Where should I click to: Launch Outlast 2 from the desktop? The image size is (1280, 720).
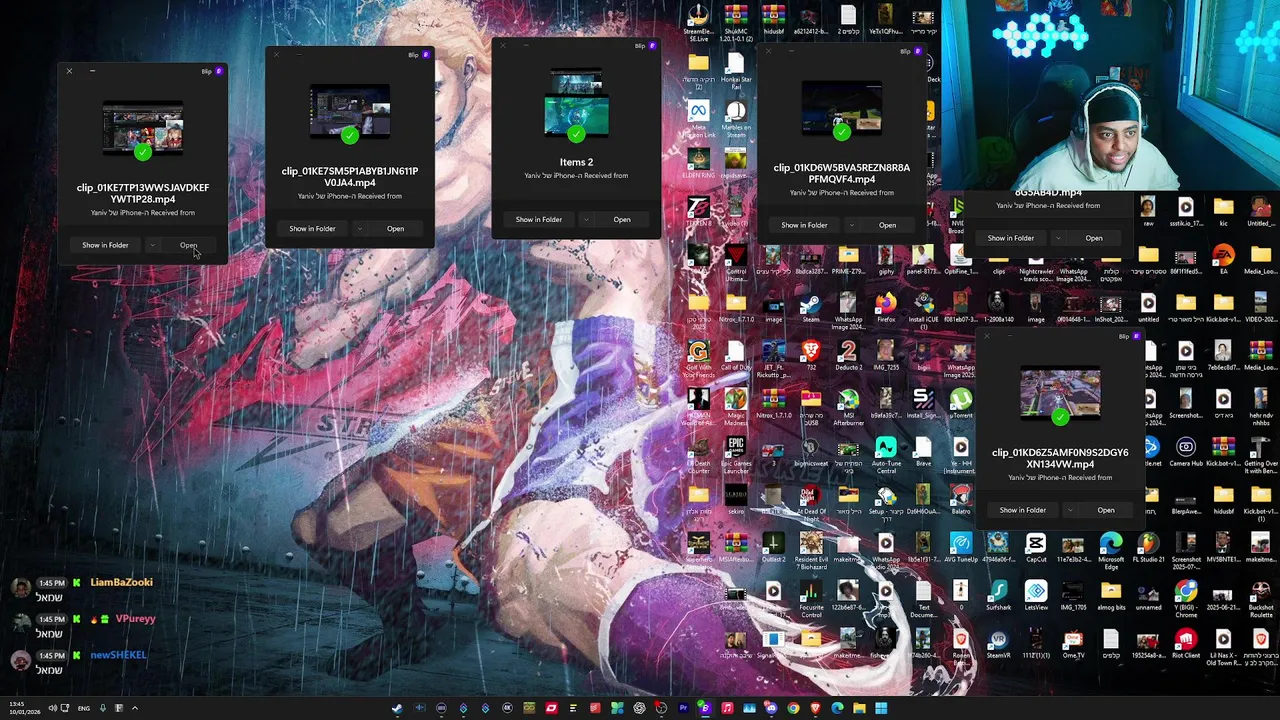773,547
